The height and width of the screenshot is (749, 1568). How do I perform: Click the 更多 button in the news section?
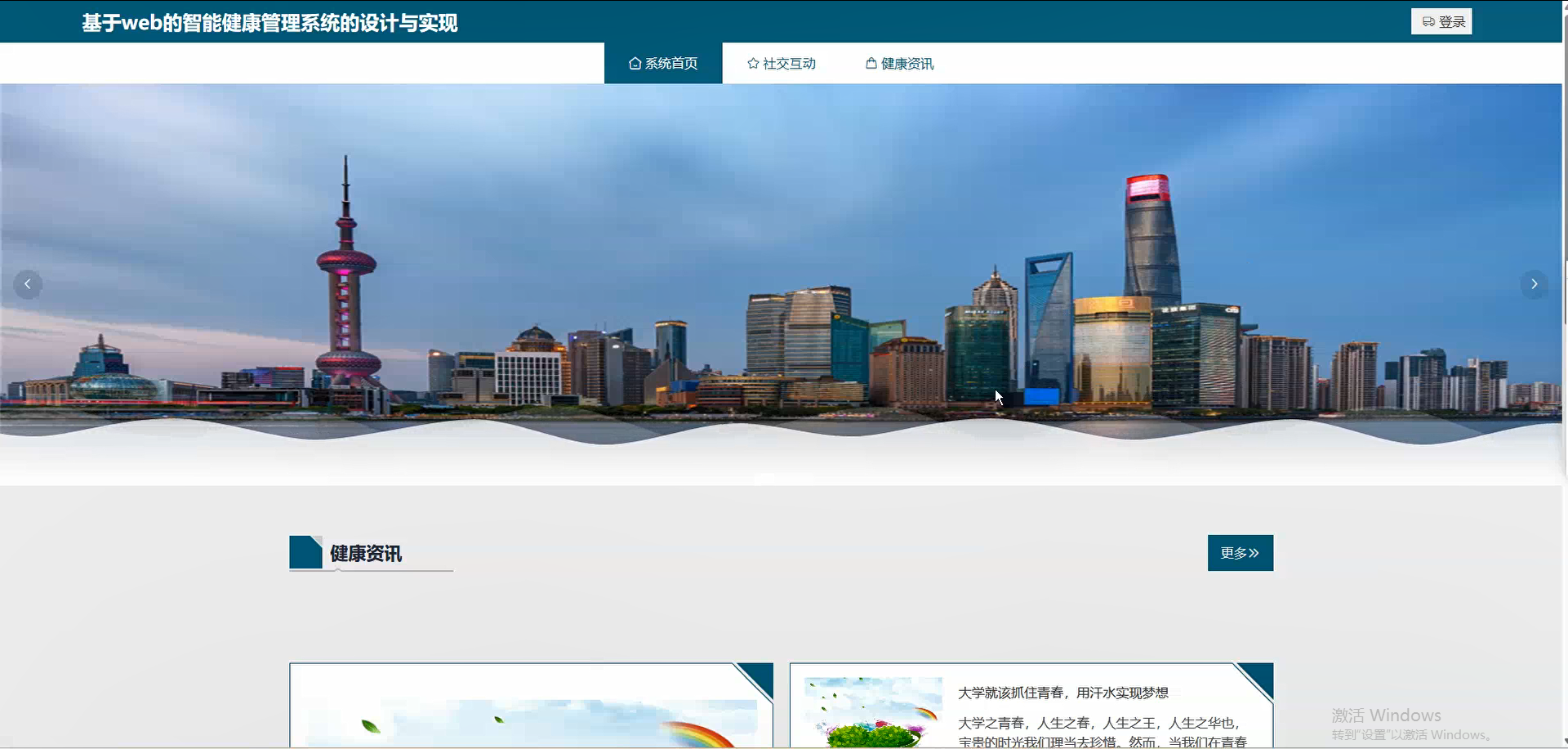click(1240, 552)
